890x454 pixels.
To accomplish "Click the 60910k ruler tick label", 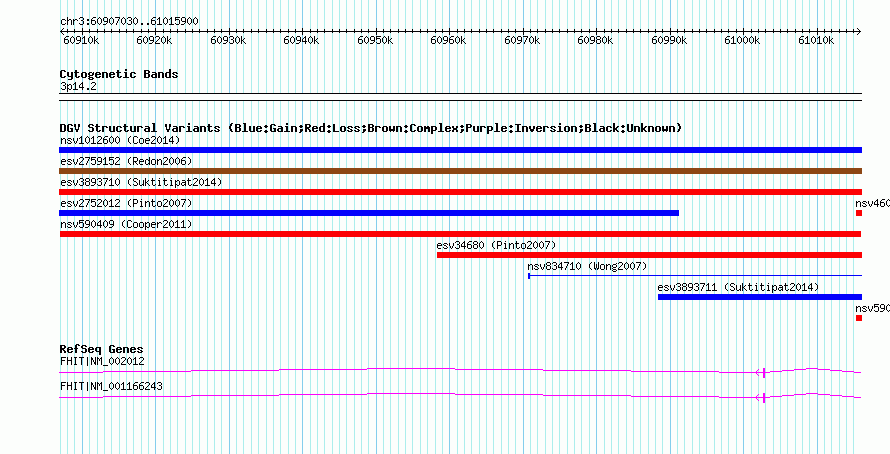I will [82, 40].
